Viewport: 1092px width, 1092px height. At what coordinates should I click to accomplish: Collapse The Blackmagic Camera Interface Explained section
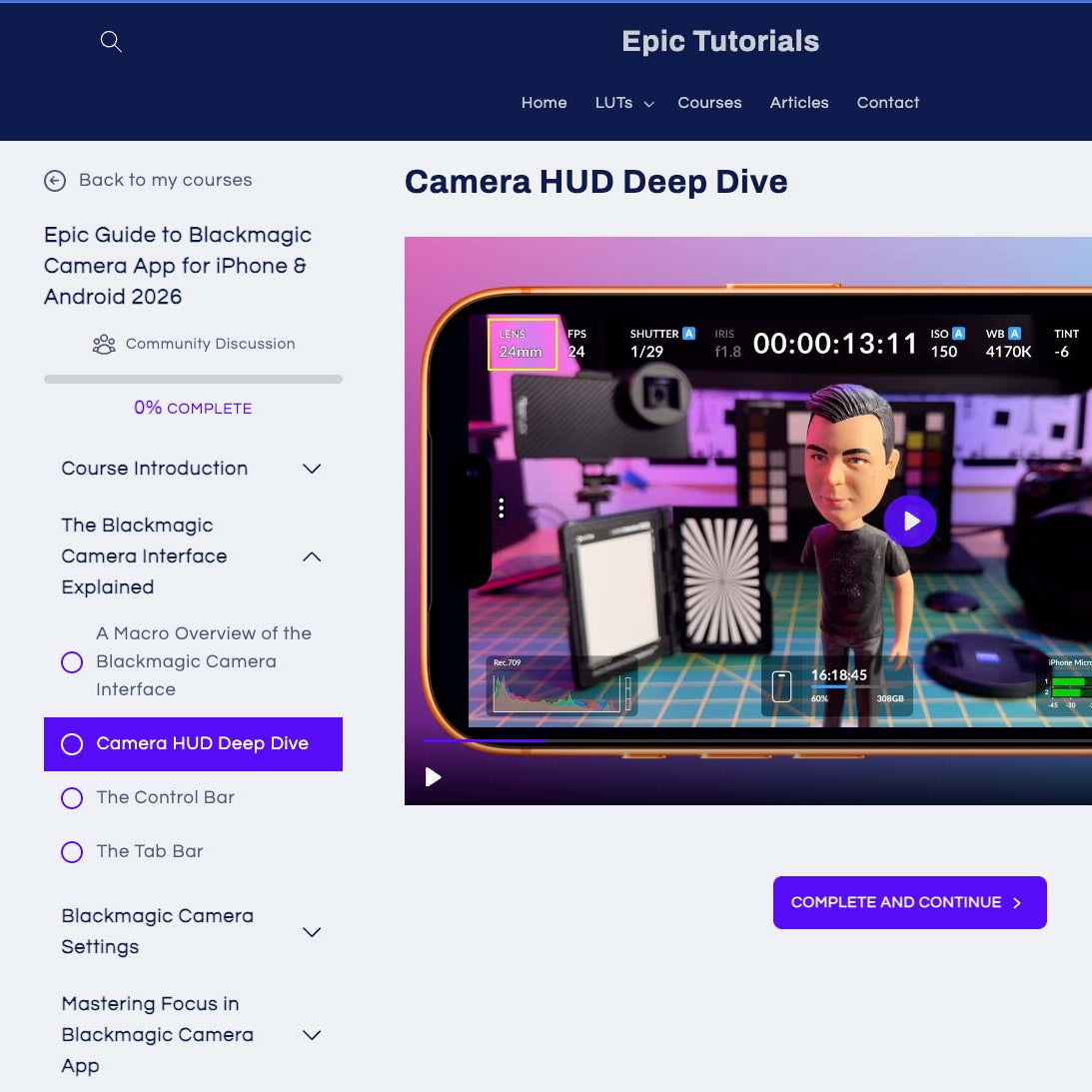click(312, 556)
